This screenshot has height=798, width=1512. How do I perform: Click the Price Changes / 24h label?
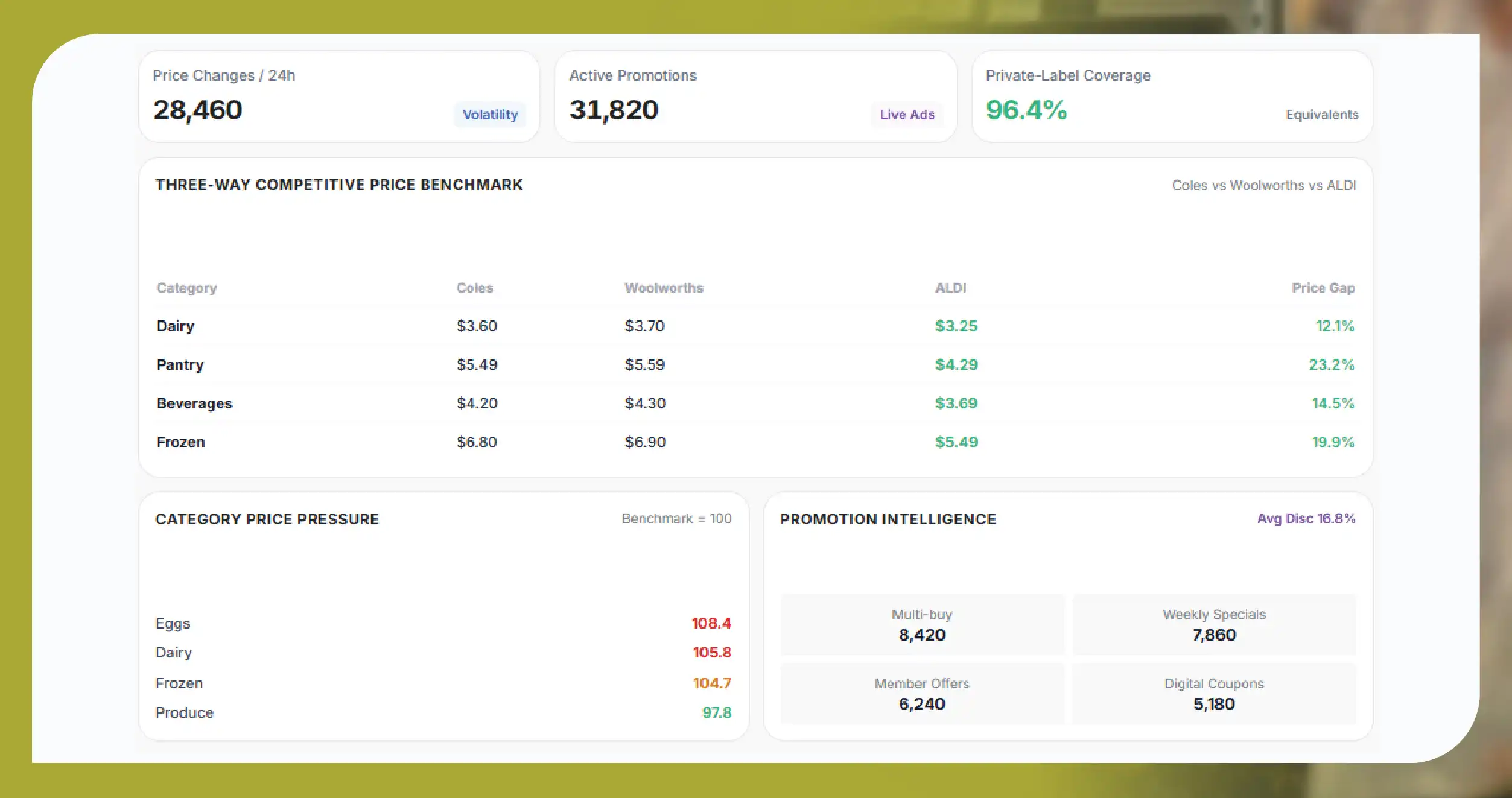[x=224, y=75]
